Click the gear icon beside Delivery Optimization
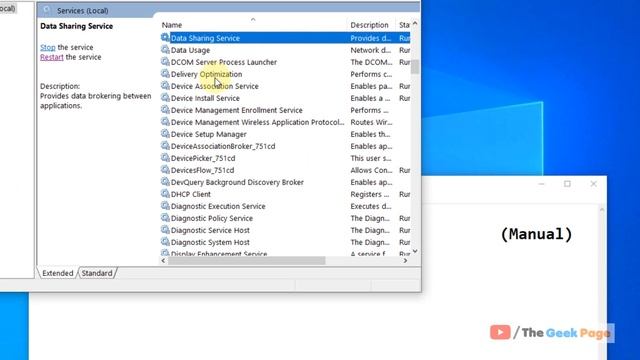640x360 pixels. click(165, 74)
